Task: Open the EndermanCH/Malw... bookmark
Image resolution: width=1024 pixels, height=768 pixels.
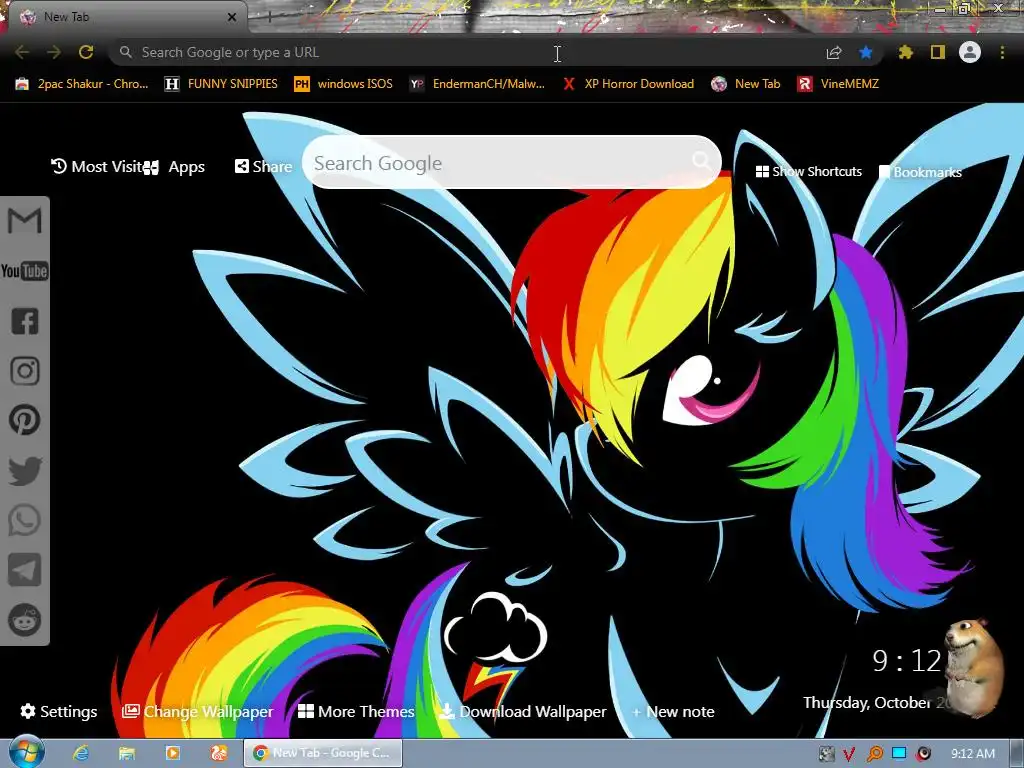Action: click(x=477, y=84)
